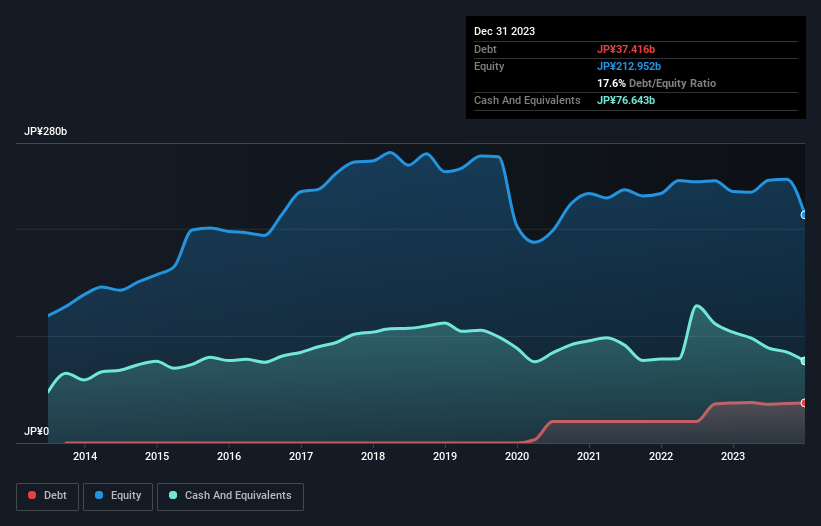Click the JP¥0 y-axis label
This screenshot has width=821, height=526.
(x=36, y=431)
